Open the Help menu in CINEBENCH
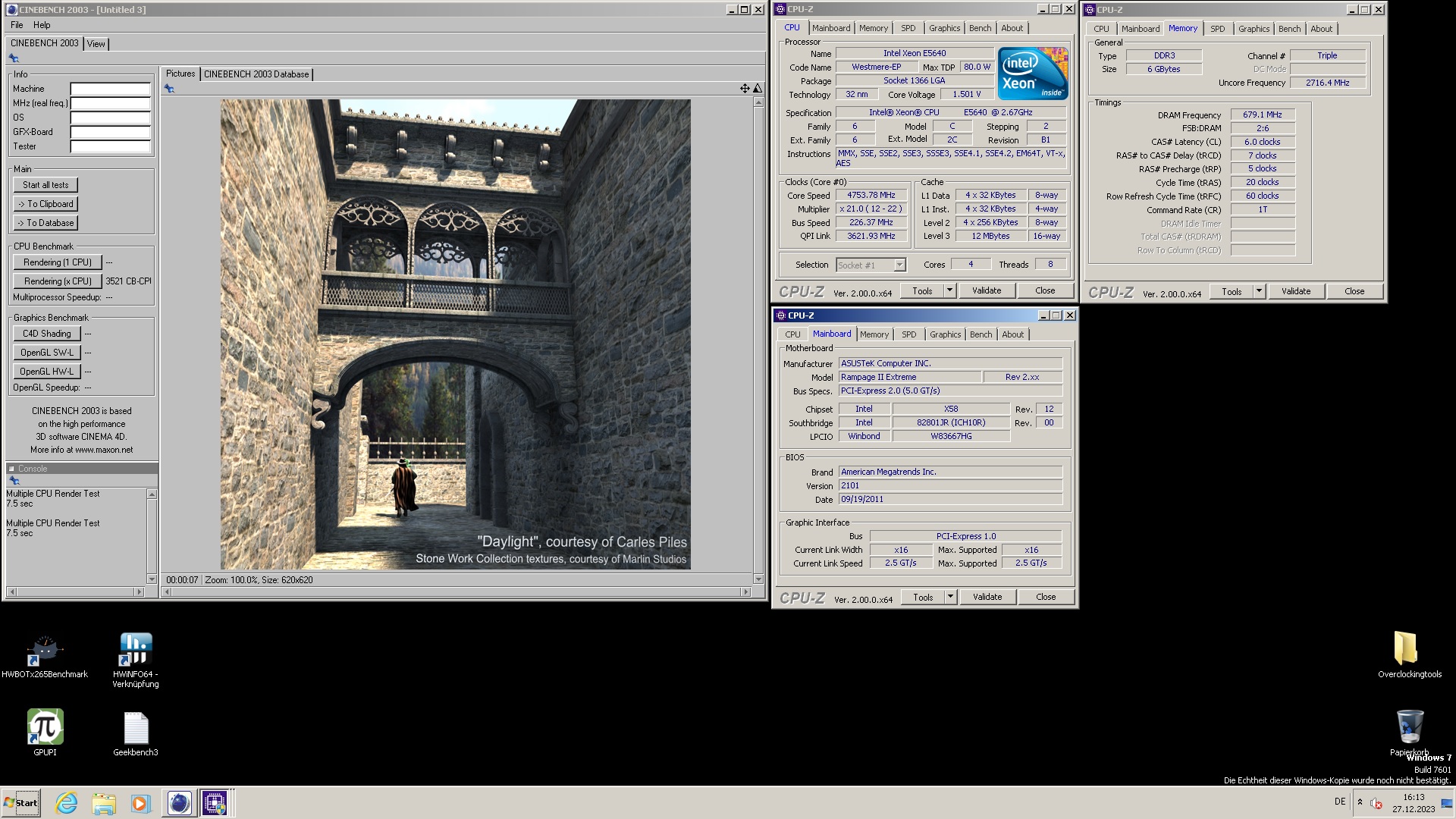The height and width of the screenshot is (819, 1456). tap(42, 25)
